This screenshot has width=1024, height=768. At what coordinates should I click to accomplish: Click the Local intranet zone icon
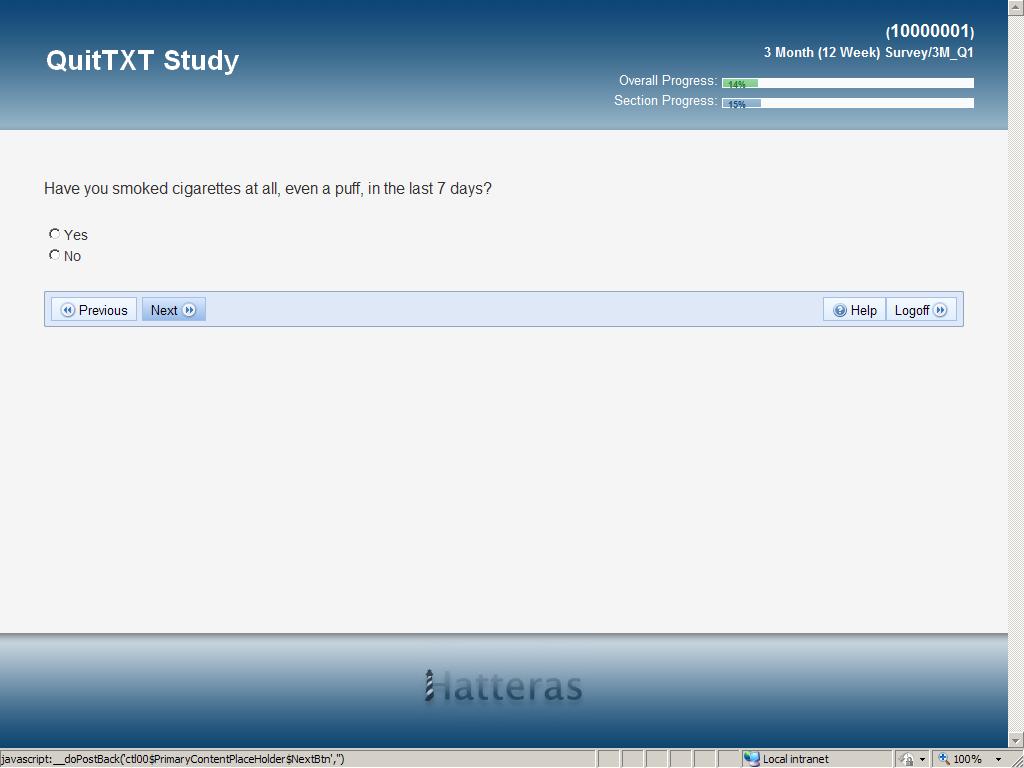click(752, 759)
